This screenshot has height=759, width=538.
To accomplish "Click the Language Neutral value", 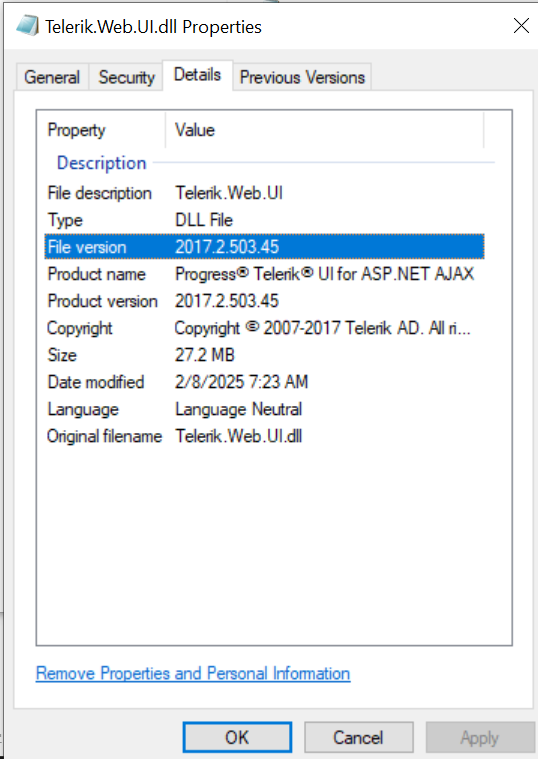I will point(238,410).
